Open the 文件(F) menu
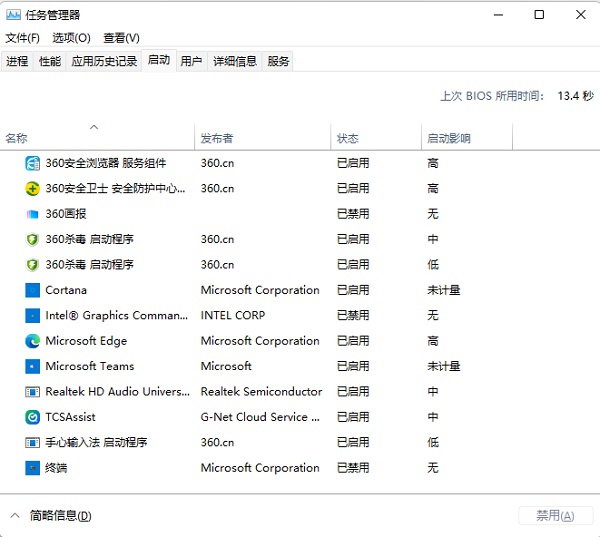This screenshot has width=600, height=537. pos(22,38)
